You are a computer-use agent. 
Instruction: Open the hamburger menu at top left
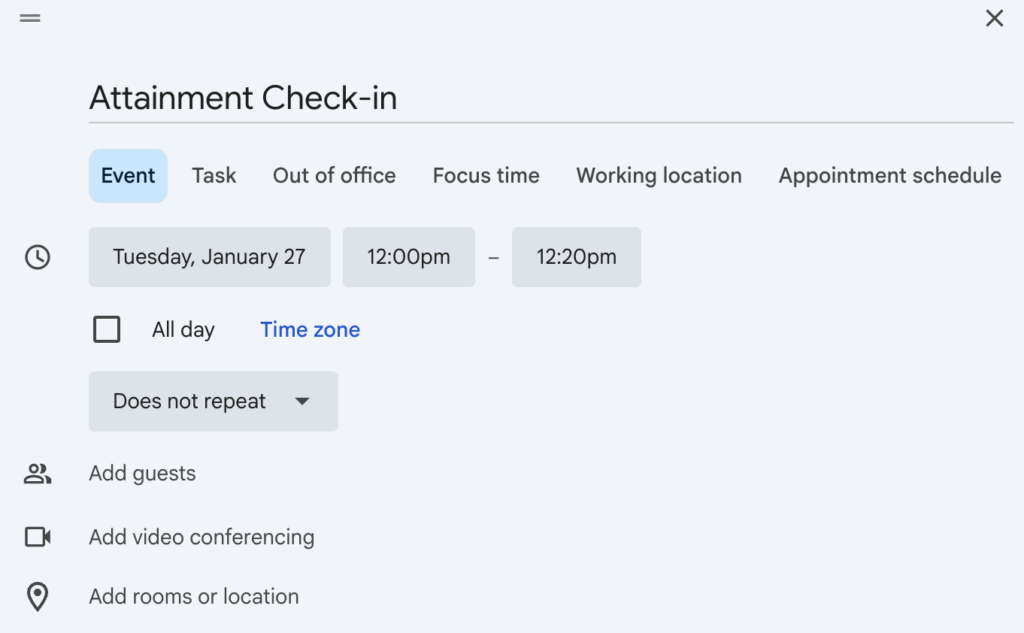tap(30, 17)
